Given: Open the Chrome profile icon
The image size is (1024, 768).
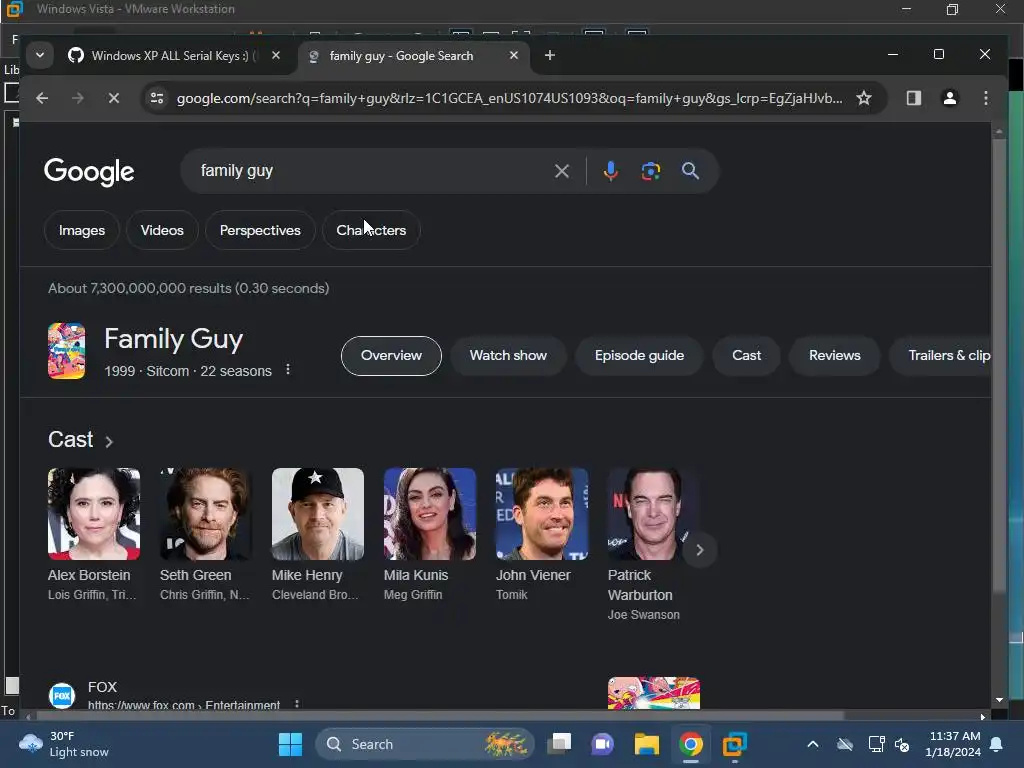Looking at the screenshot, I should click(x=950, y=98).
